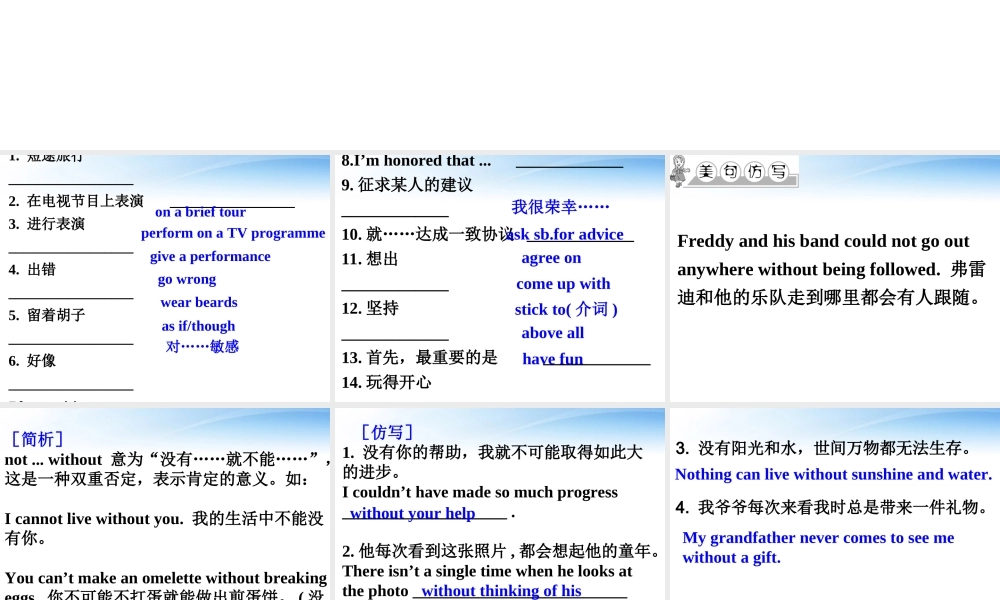The width and height of the screenshot is (1000, 600).
Task: Click the blank line after "8.I'm honored that"
Action: point(569,166)
